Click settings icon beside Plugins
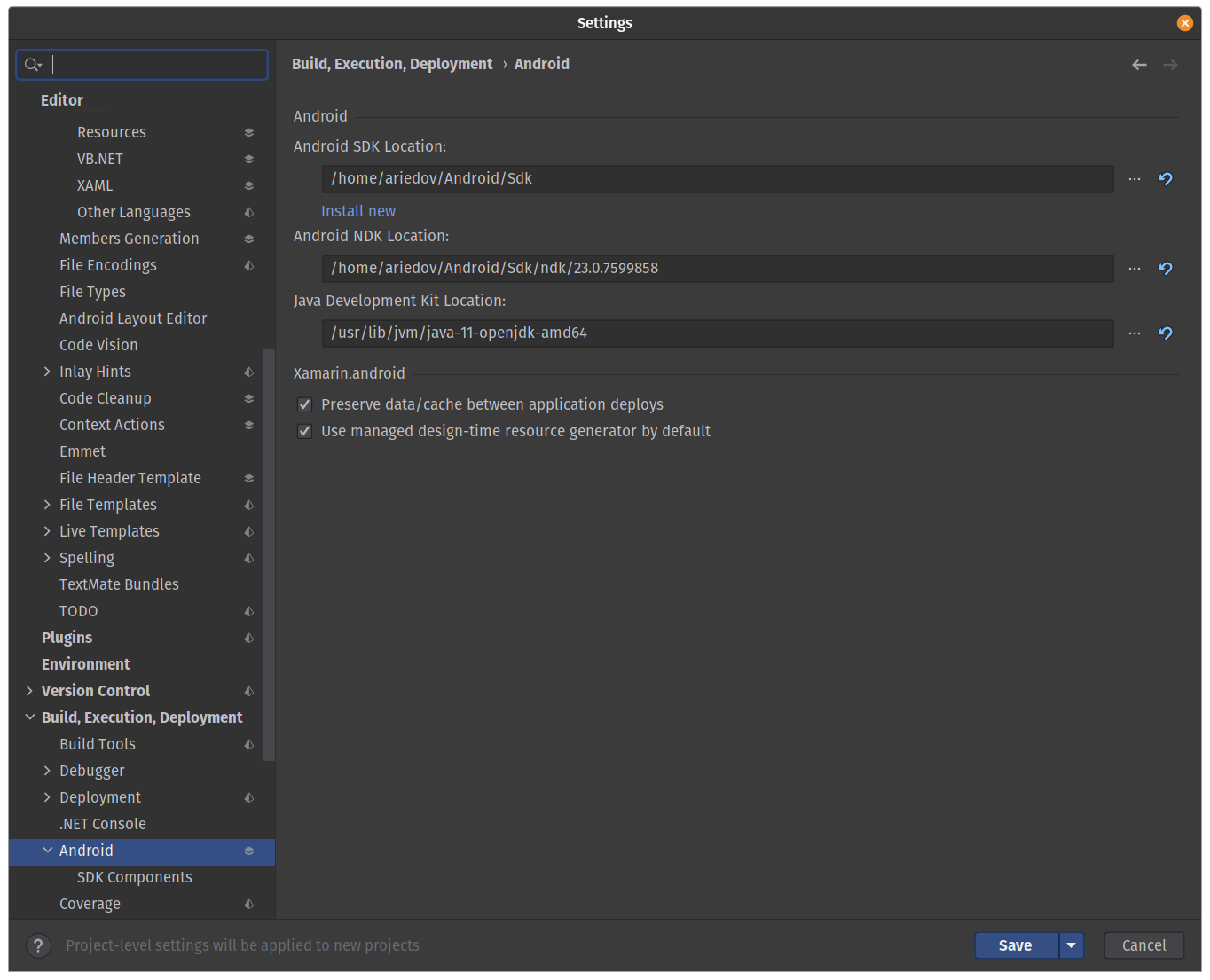This screenshot has height=980, width=1210. tap(249, 638)
